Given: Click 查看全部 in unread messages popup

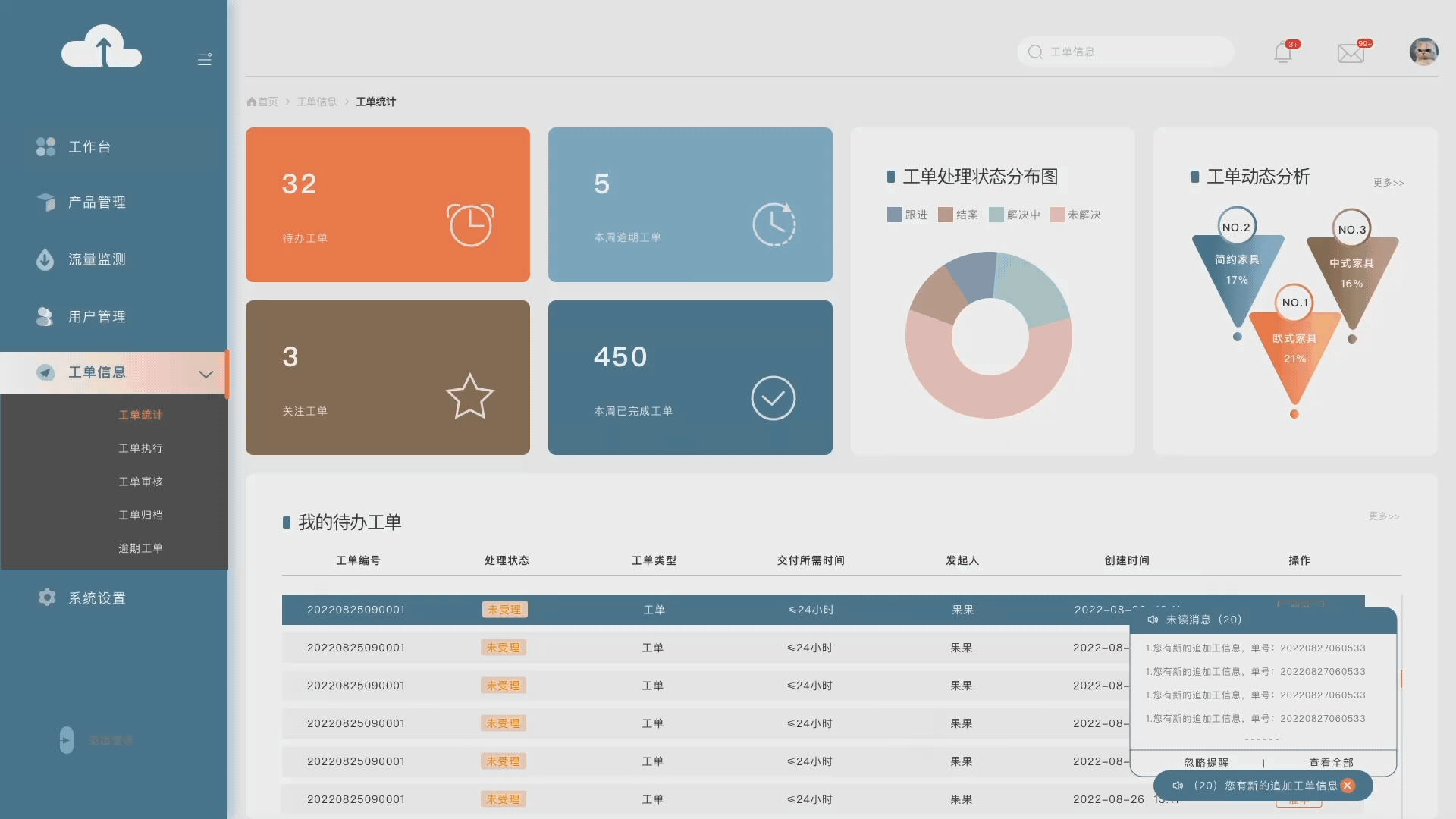Looking at the screenshot, I should pyautogui.click(x=1331, y=763).
